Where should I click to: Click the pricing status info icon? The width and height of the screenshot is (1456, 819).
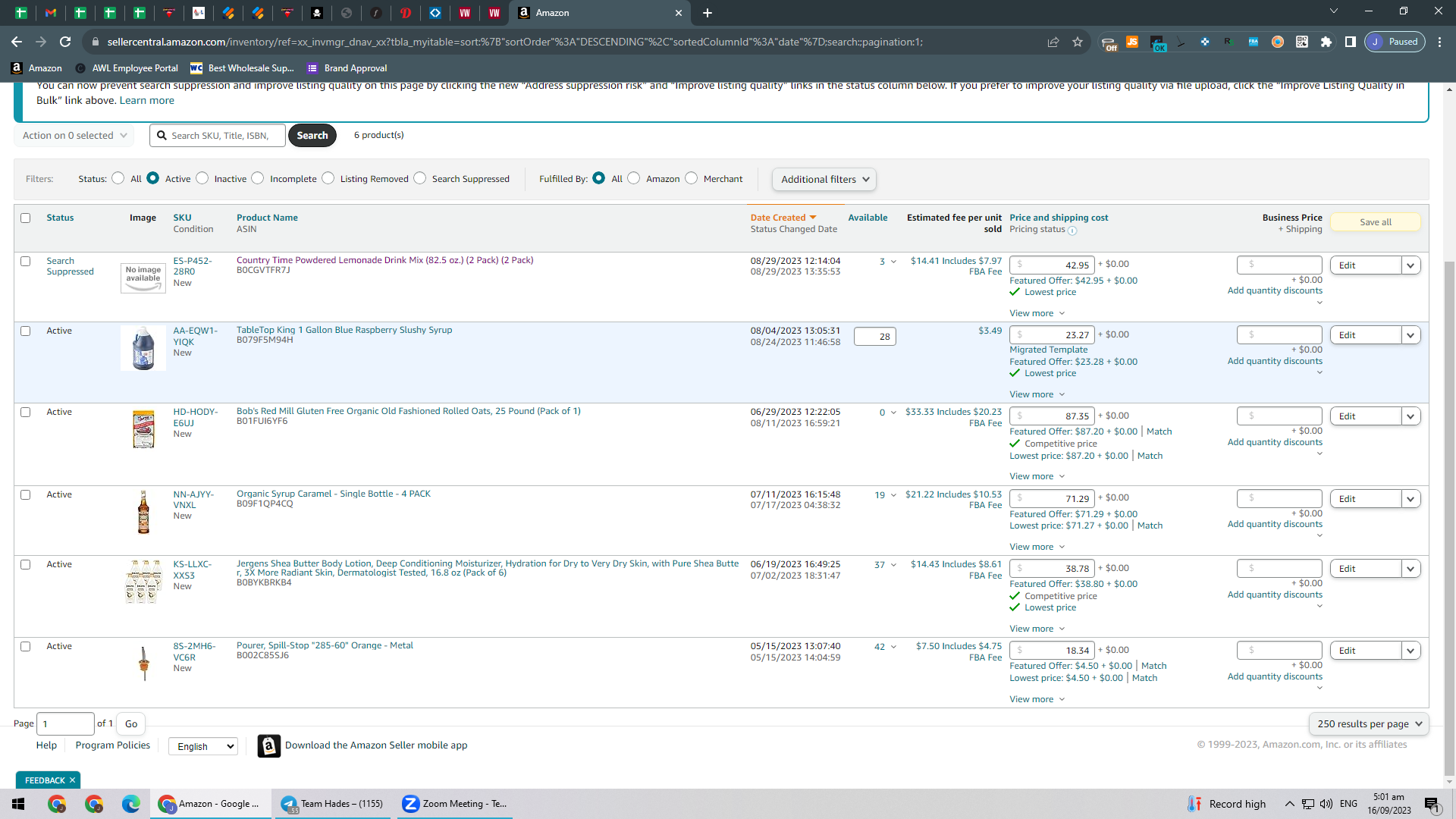1072,231
